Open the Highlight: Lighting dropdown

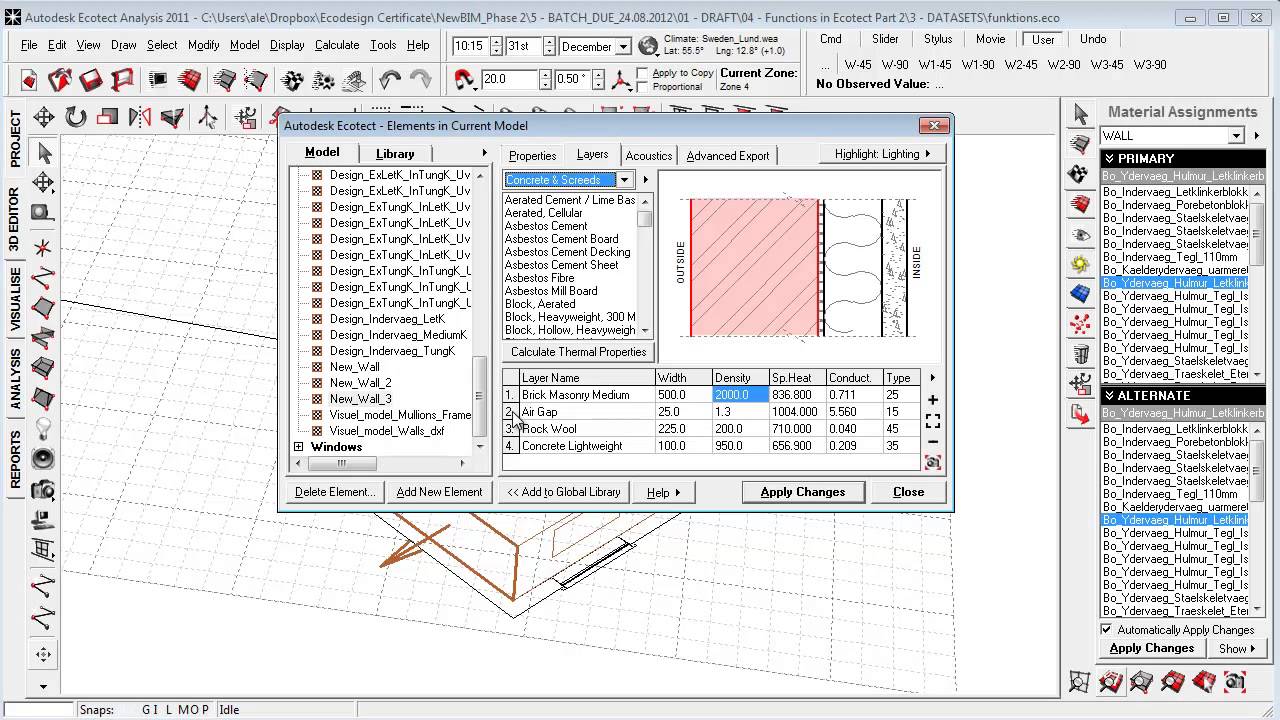[x=884, y=154]
